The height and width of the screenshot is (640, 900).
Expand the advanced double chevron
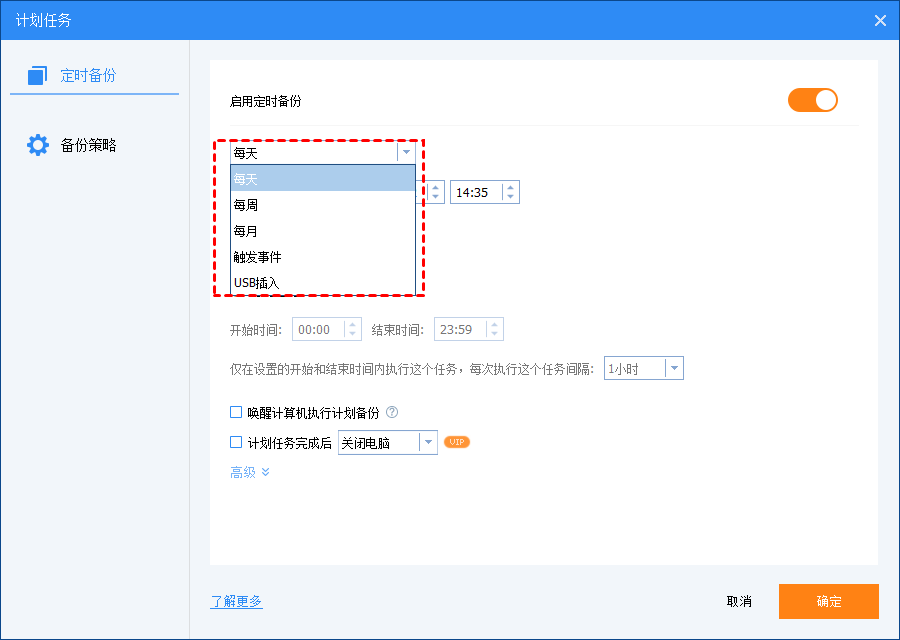266,472
